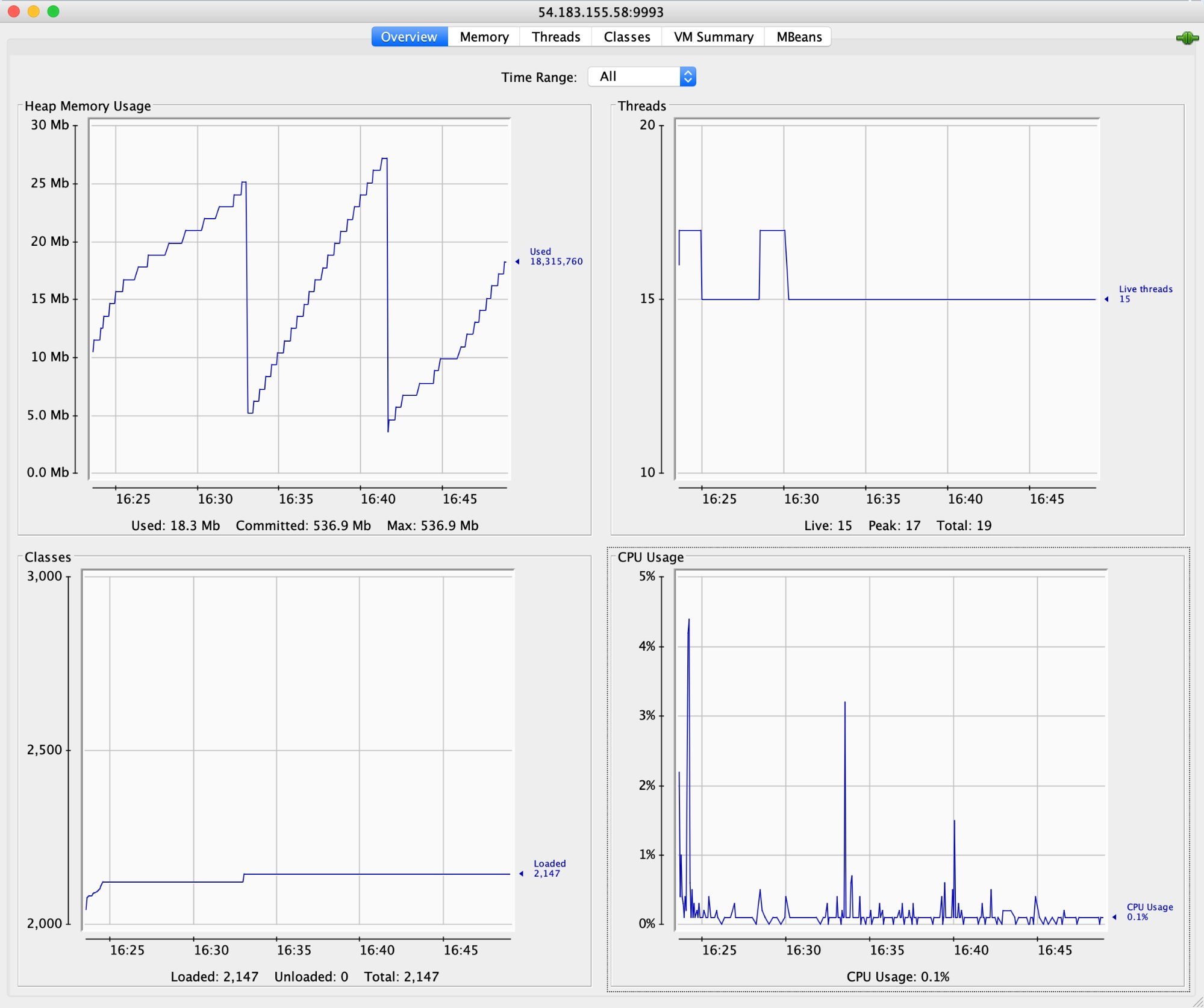
Task: Switch to the Memory tab
Action: pos(484,36)
